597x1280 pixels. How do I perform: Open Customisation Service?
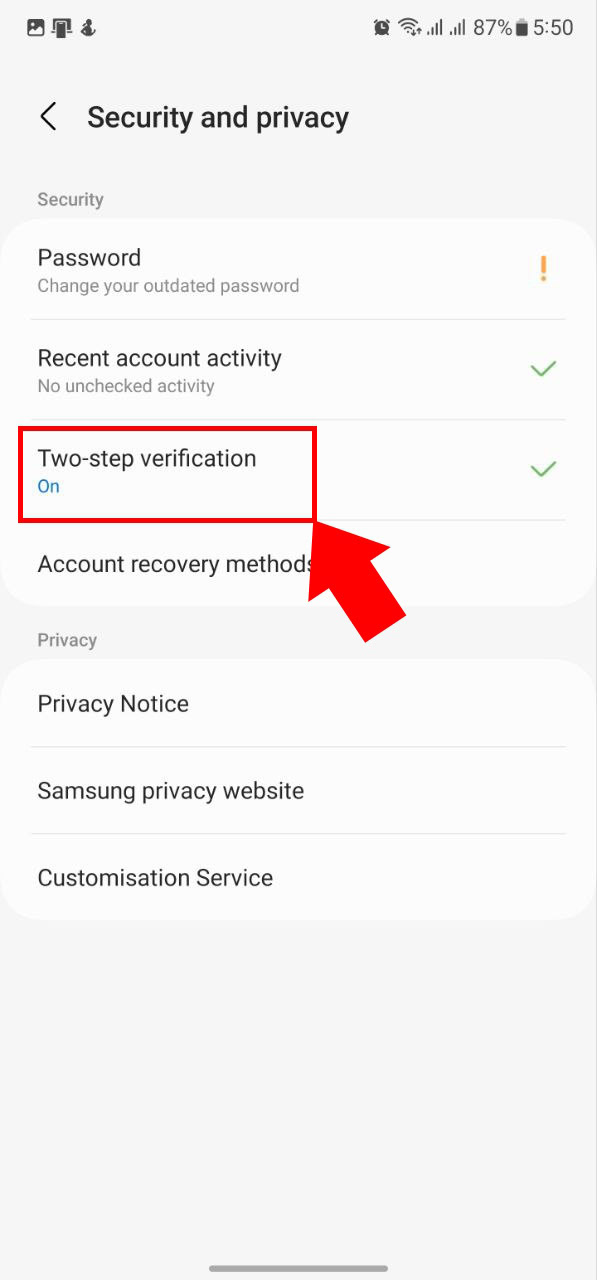click(x=298, y=878)
